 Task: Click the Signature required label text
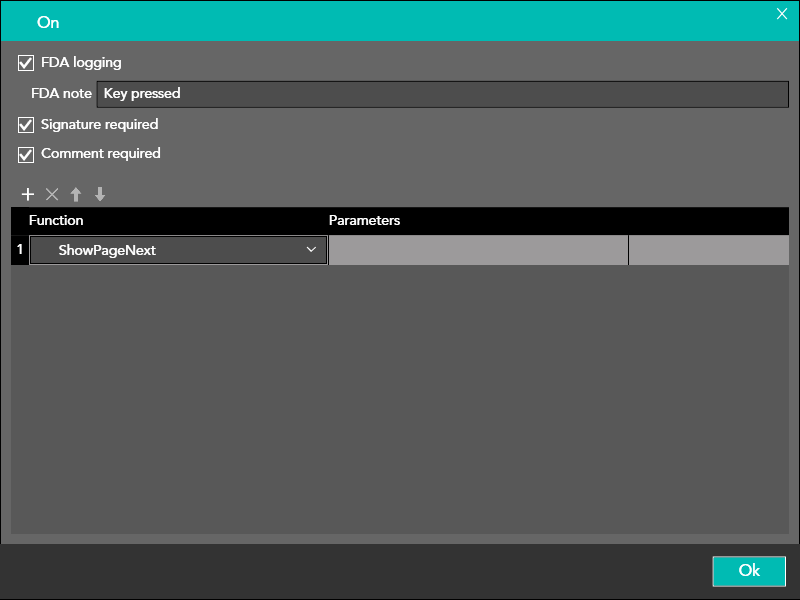tap(99, 125)
